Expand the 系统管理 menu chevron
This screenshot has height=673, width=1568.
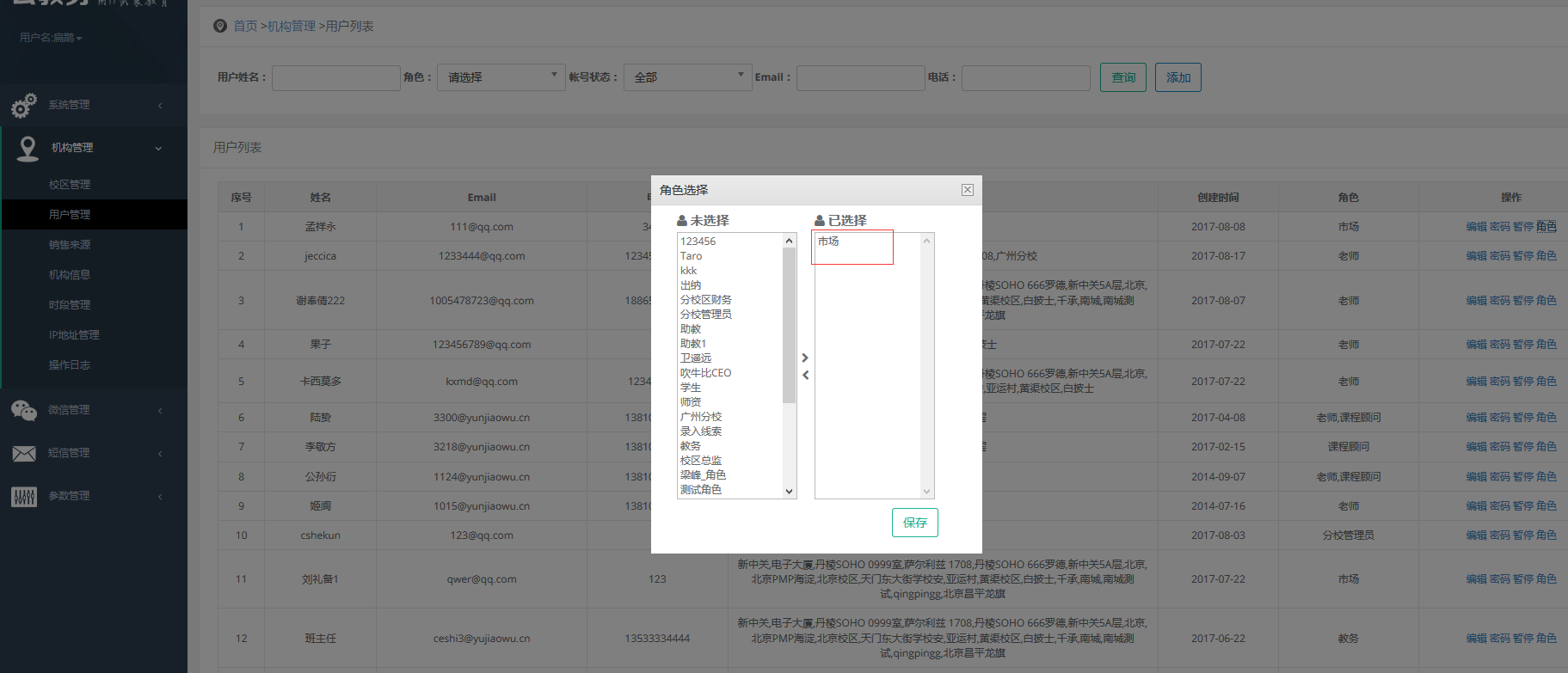coord(160,105)
